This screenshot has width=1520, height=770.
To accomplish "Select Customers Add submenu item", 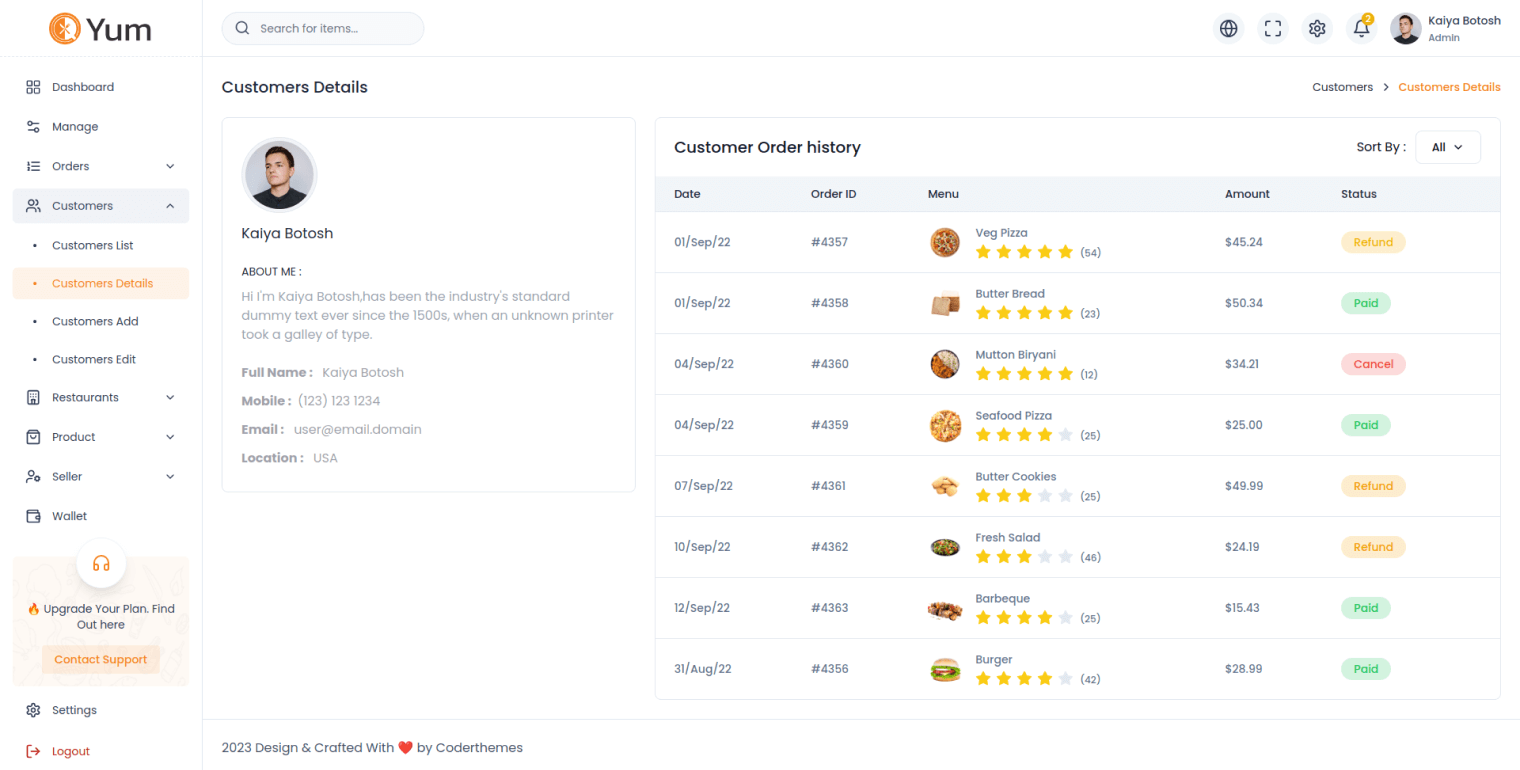I will [x=95, y=321].
